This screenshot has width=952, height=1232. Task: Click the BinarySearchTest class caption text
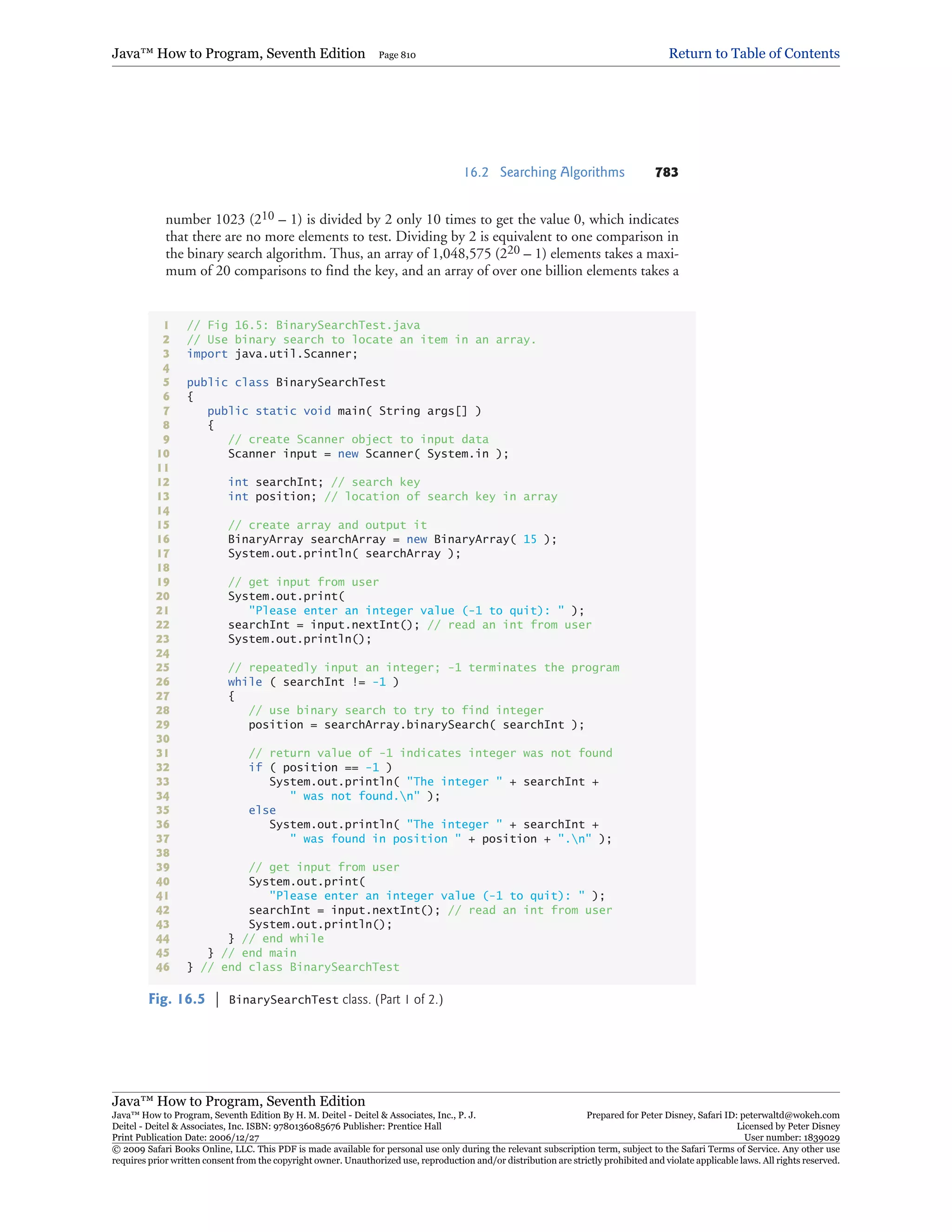point(336,1000)
